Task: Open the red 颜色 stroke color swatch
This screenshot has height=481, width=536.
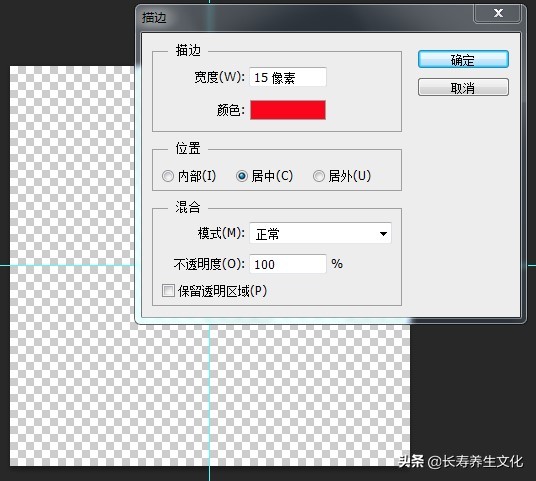Action: [288, 110]
